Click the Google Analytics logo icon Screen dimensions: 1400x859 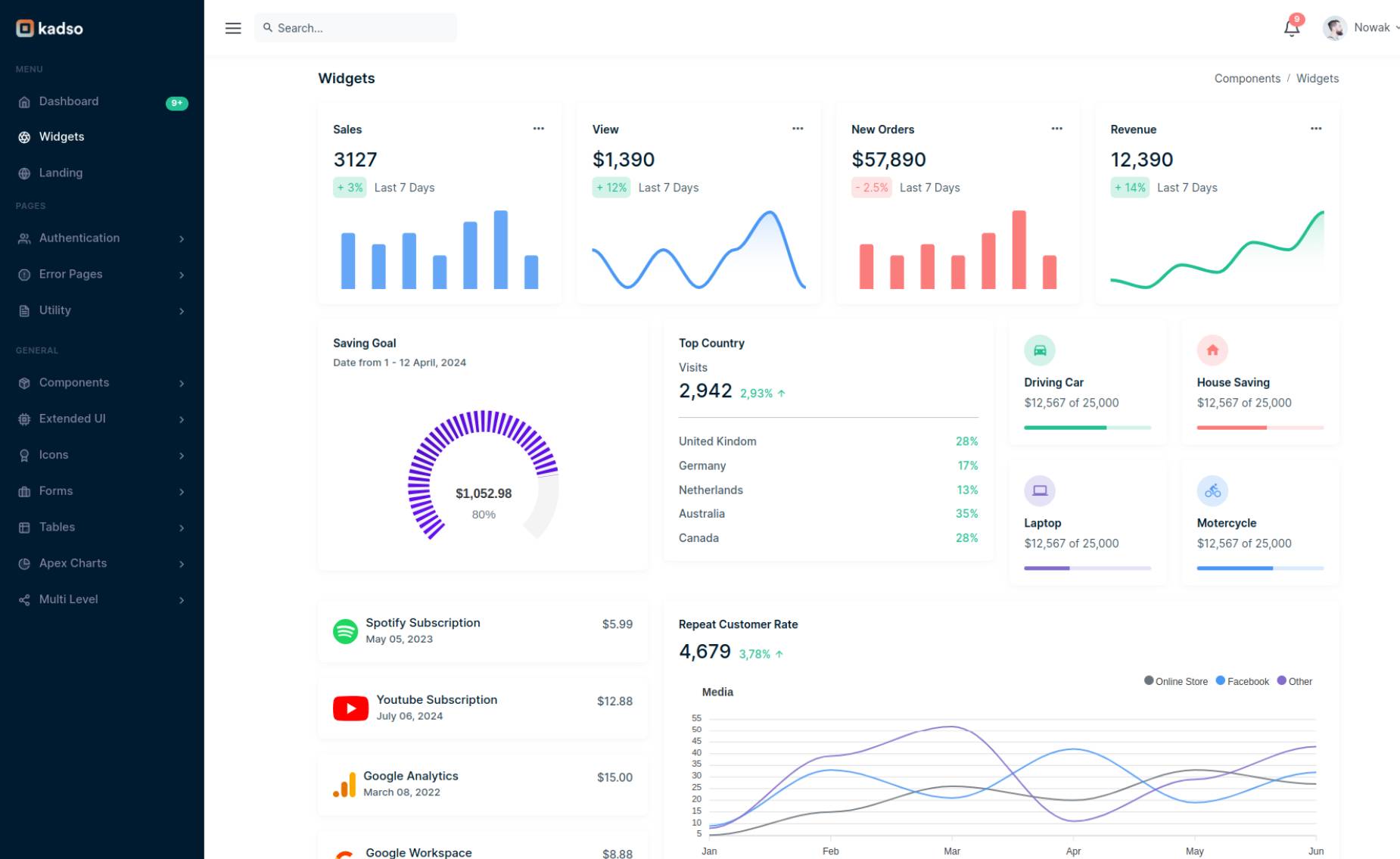coord(344,785)
